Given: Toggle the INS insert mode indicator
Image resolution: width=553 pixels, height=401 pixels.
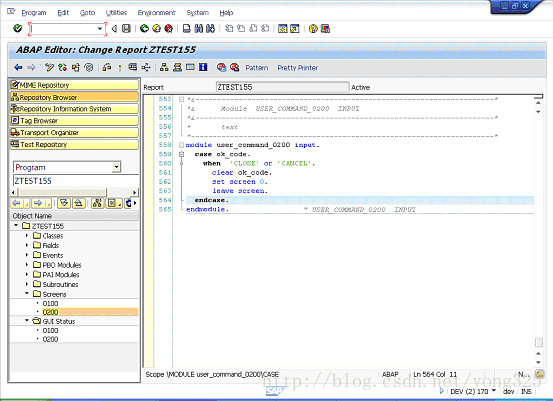Looking at the screenshot, I should 526,391.
